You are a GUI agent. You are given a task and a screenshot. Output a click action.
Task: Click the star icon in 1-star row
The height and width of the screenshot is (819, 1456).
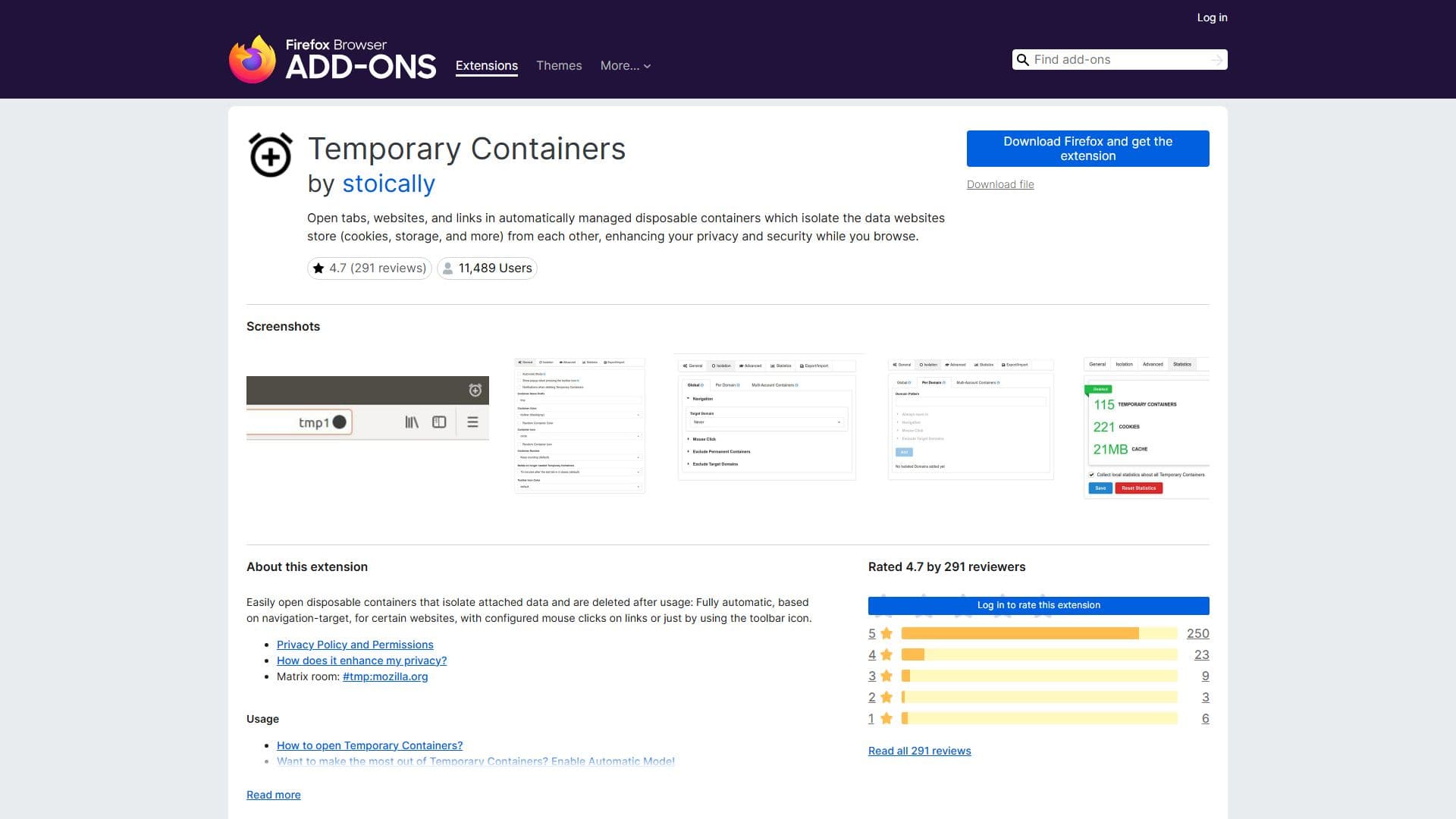click(886, 718)
